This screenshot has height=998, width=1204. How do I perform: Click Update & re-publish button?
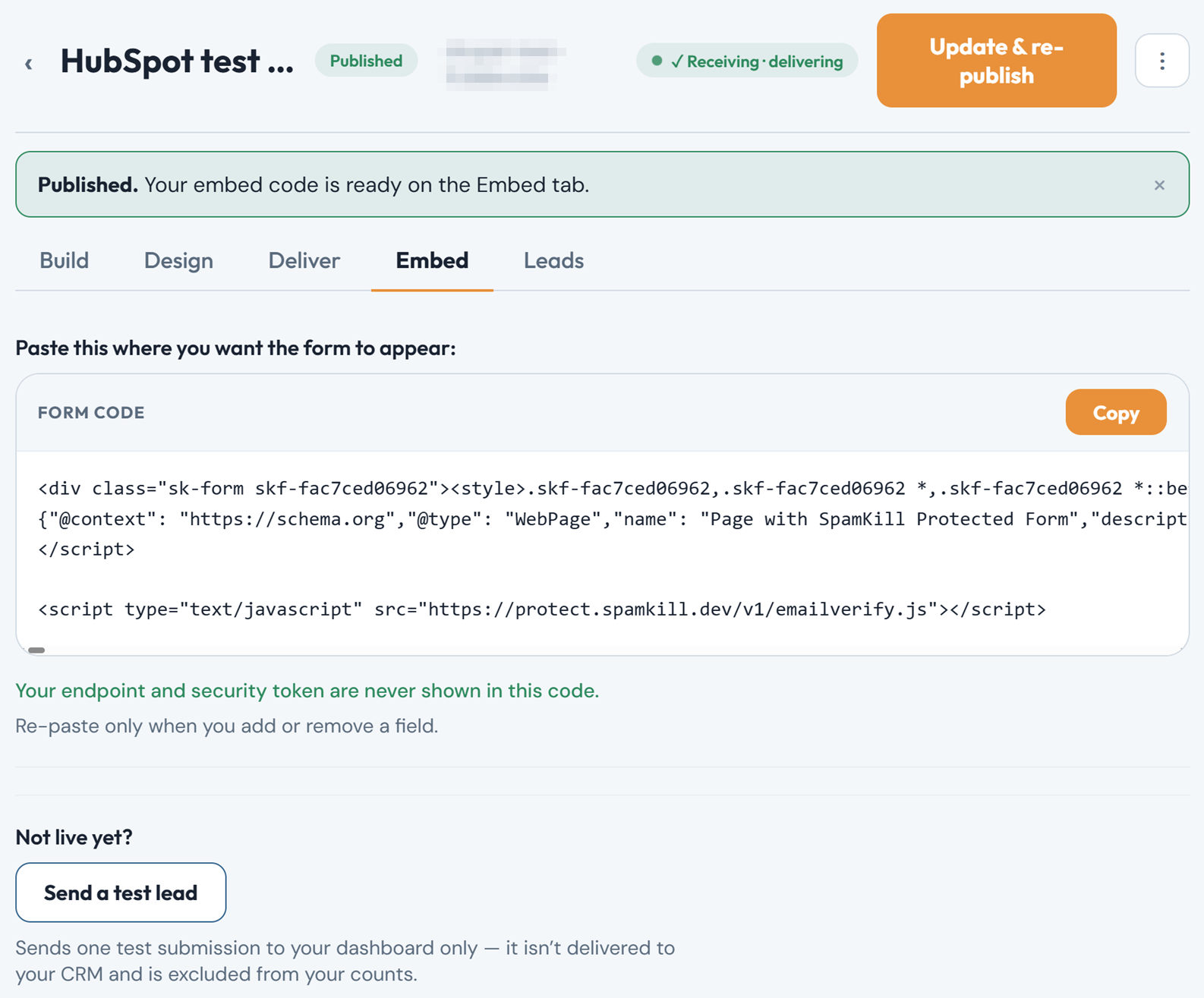click(x=996, y=61)
